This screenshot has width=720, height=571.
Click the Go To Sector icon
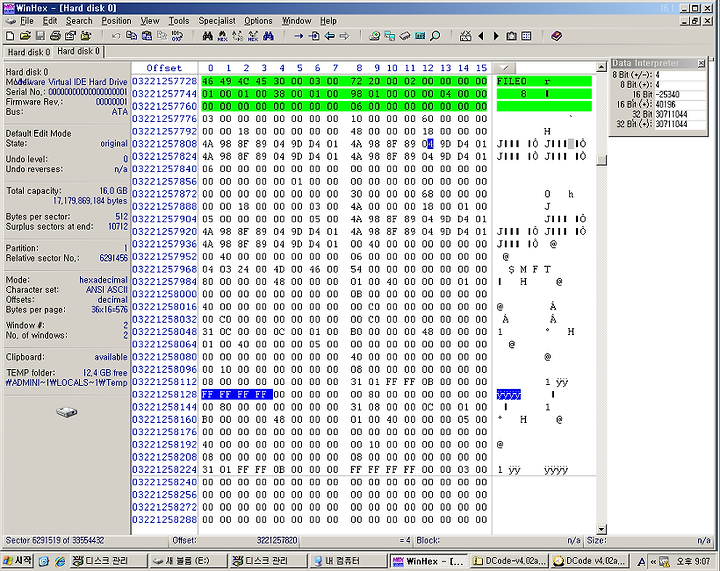tap(314, 36)
